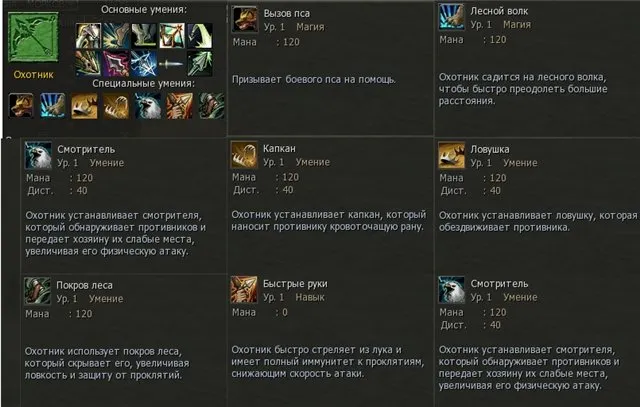
Task: Select the purple arrowhead main skill icon
Action: click(x=116, y=64)
